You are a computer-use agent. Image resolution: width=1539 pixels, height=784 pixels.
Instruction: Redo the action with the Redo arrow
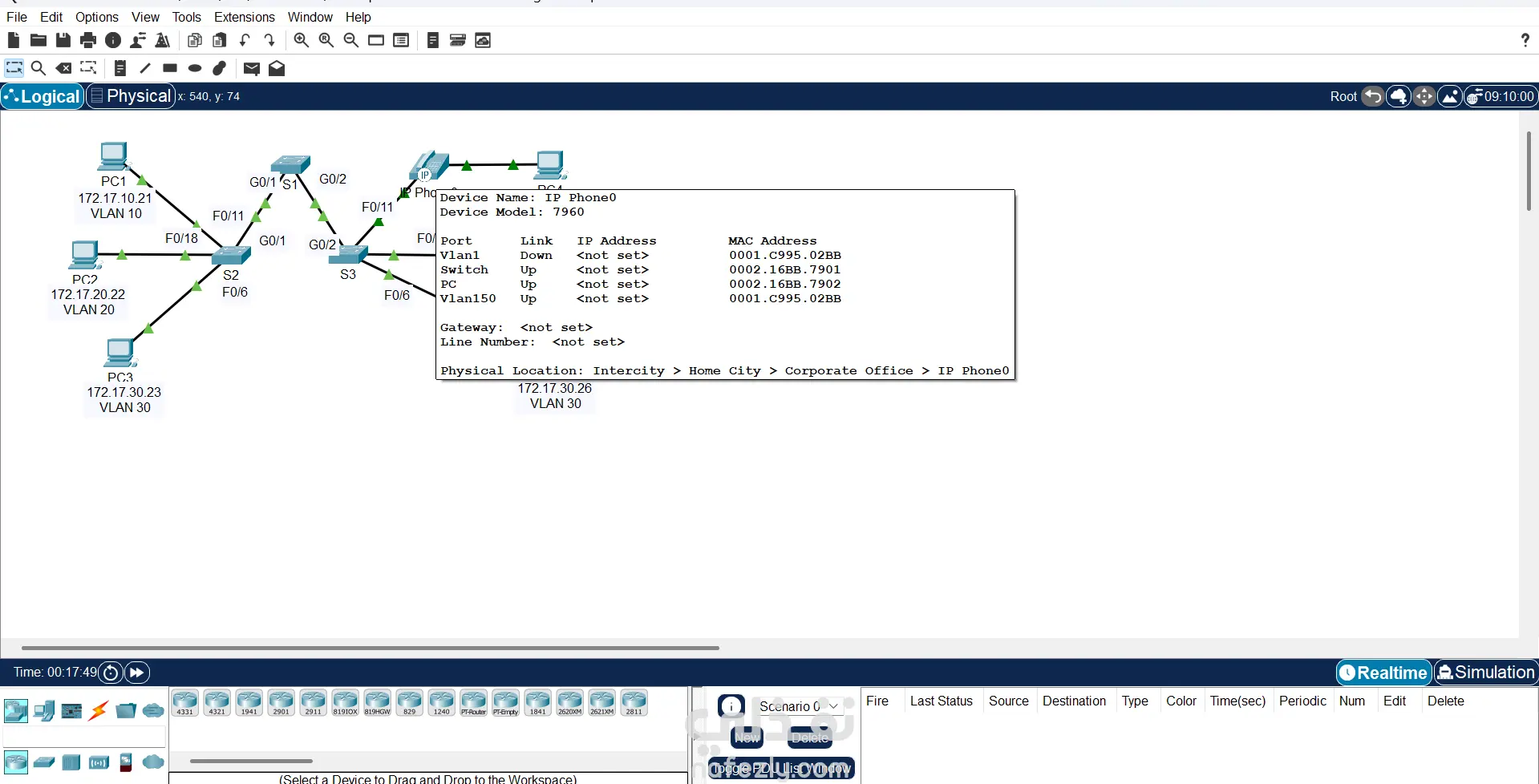click(x=269, y=40)
